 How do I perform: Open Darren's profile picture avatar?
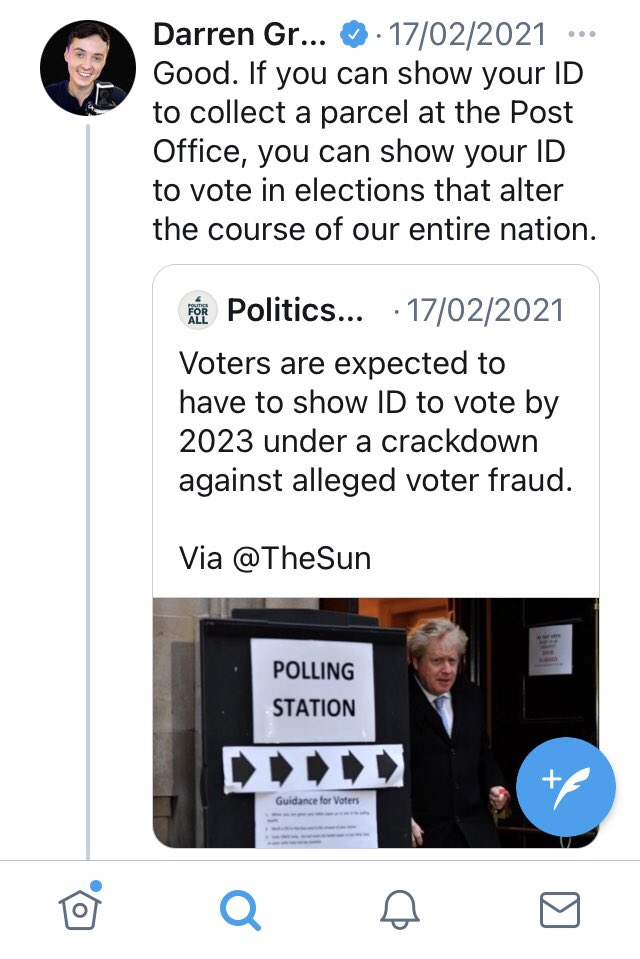coord(87,68)
